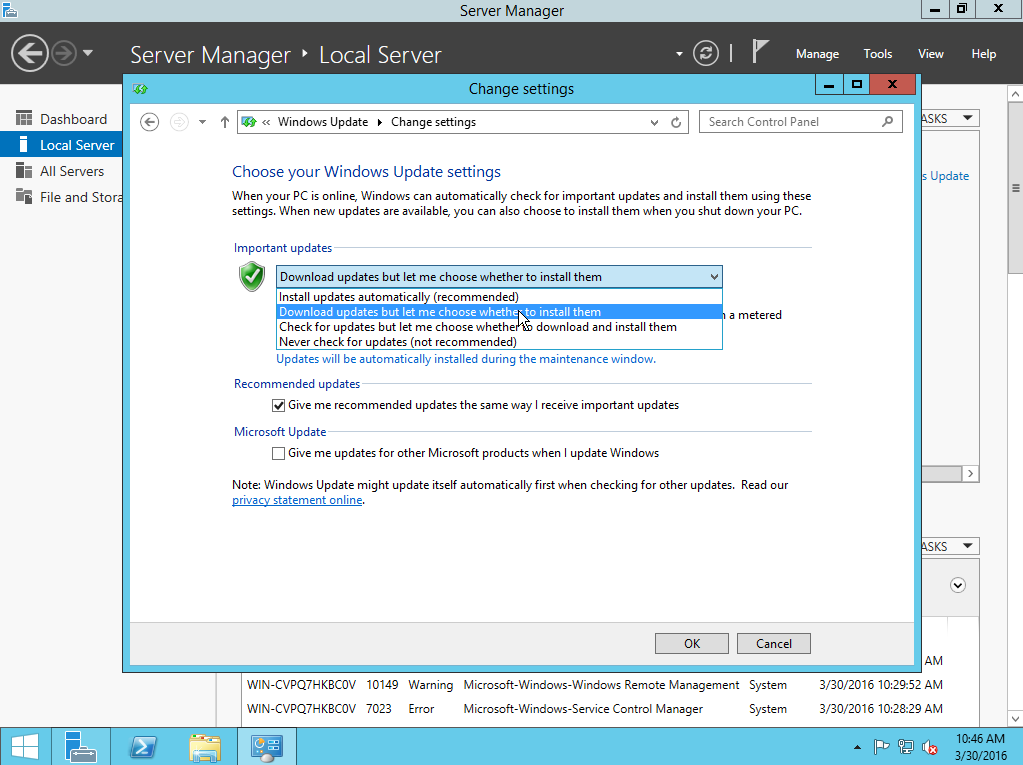Show hidden tray icons arrow
The image size is (1023, 765).
(x=857, y=747)
